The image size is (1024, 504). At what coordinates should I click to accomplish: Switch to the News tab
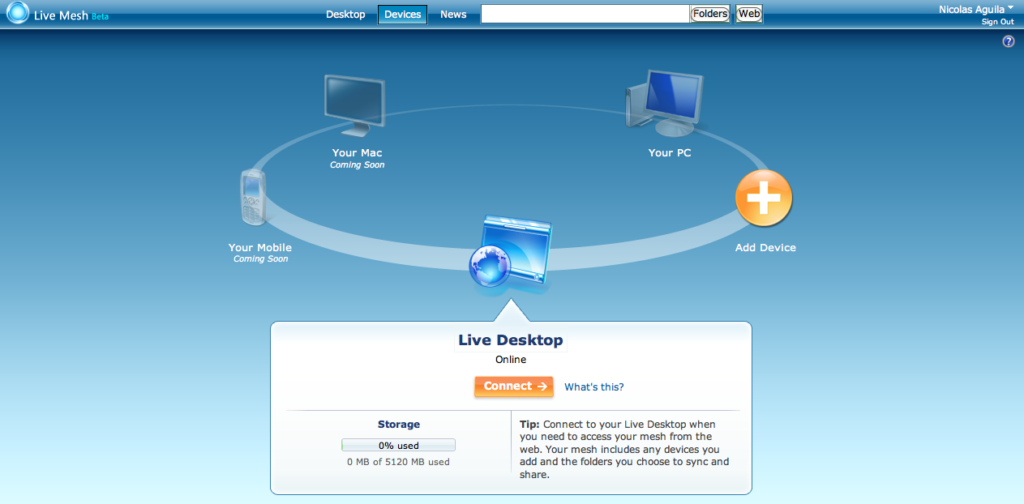pyautogui.click(x=453, y=14)
